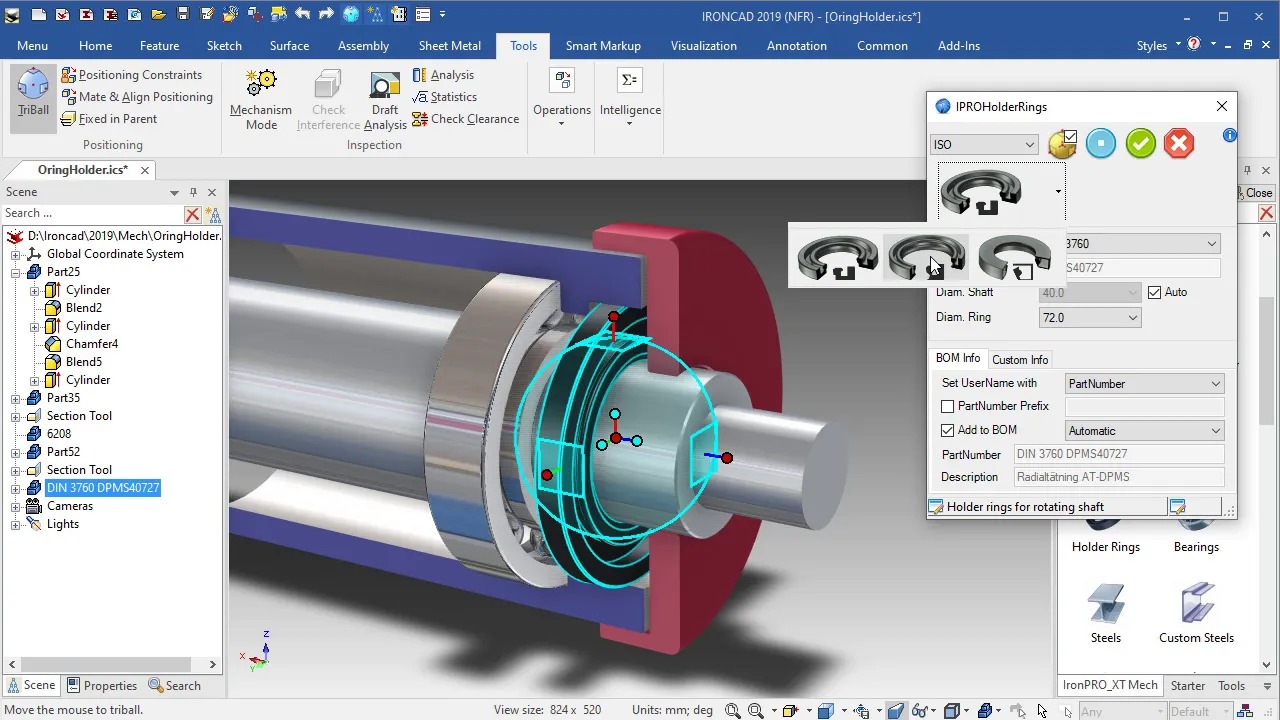Image resolution: width=1280 pixels, height=720 pixels.
Task: Open the ISO standard dropdown
Action: tap(984, 145)
